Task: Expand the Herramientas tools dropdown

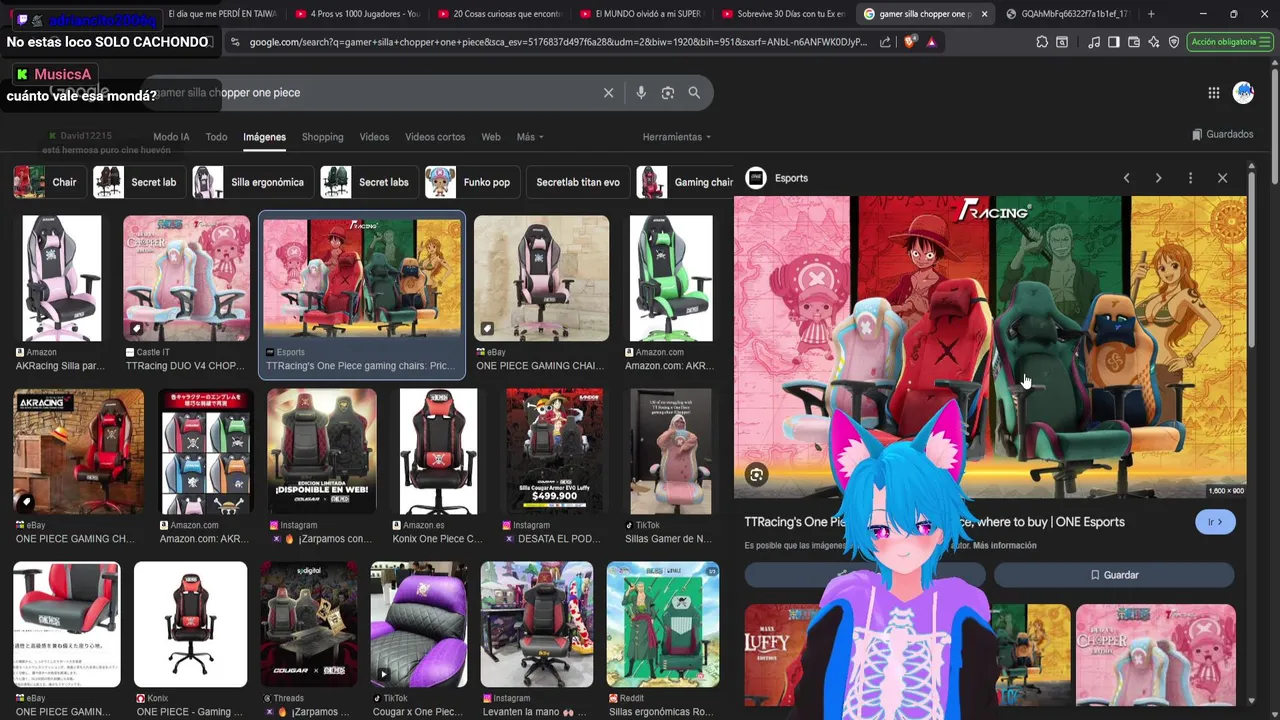Action: click(677, 137)
